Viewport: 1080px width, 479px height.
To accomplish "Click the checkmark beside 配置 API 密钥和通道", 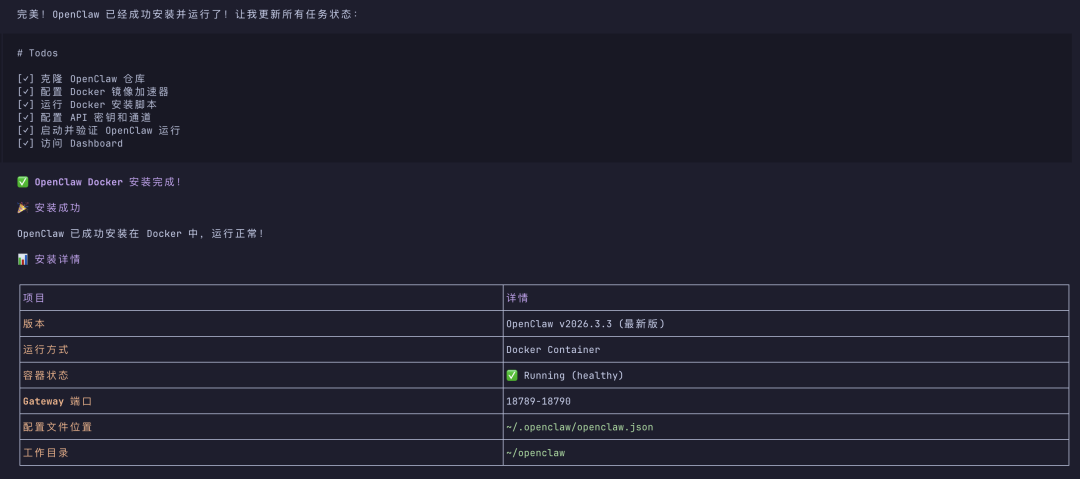I will pos(26,118).
